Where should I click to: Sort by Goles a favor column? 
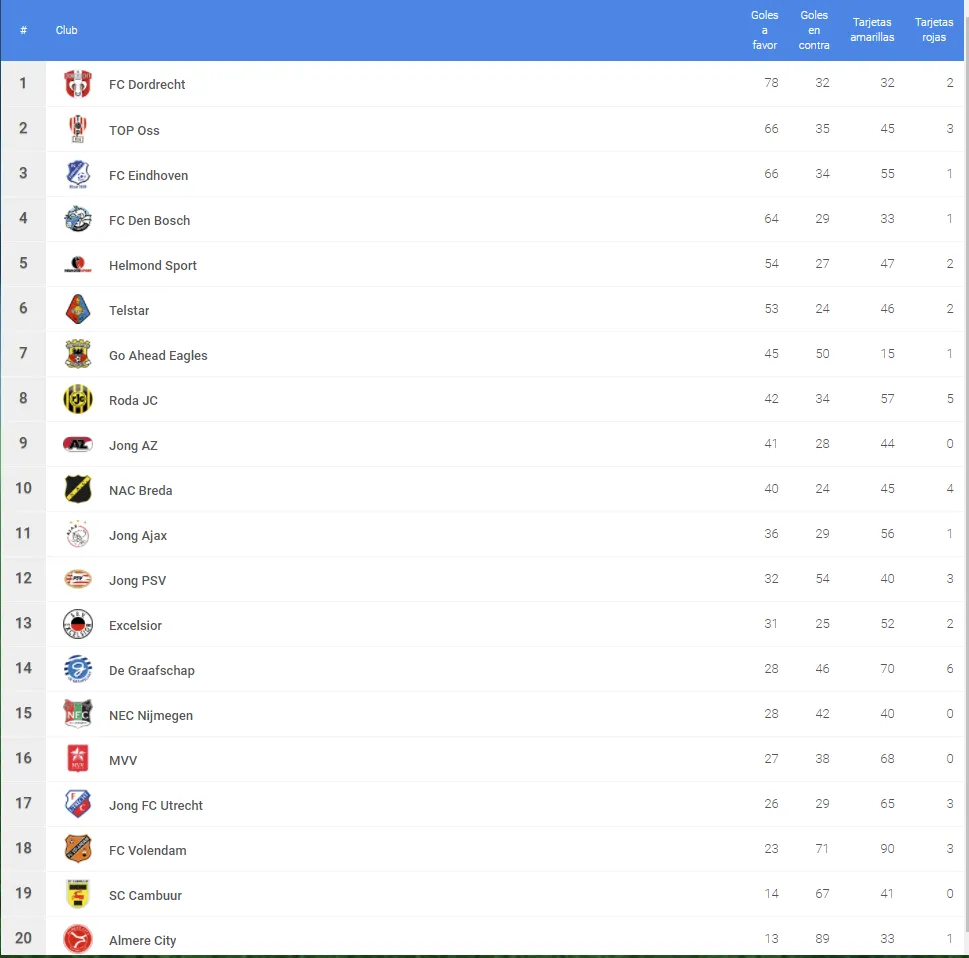coord(764,30)
